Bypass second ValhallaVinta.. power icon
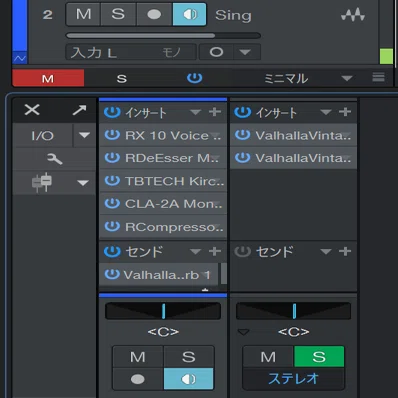 coord(243,158)
